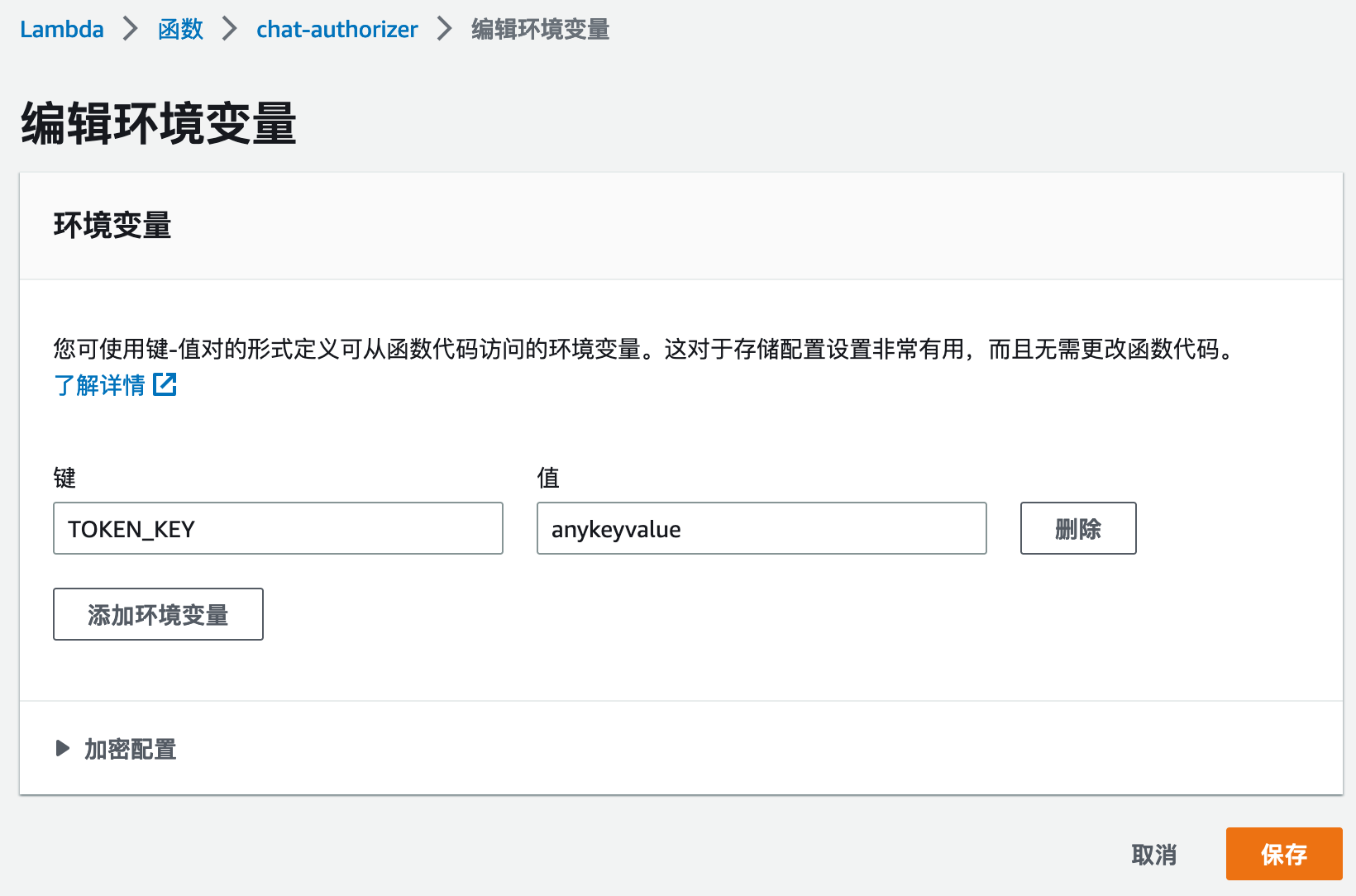Go to the 函数 breadcrumb link
This screenshot has width=1356, height=896.
pos(181,30)
